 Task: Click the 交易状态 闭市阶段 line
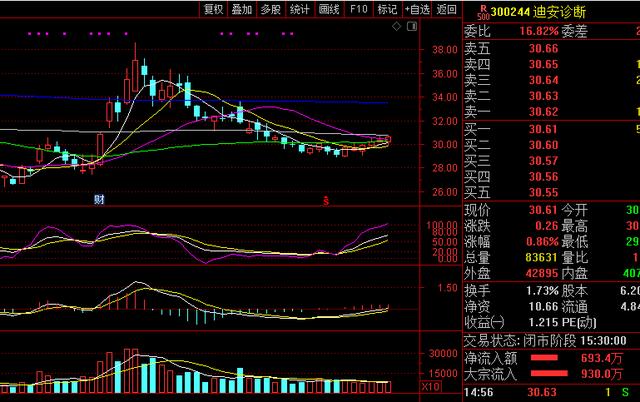545,340
